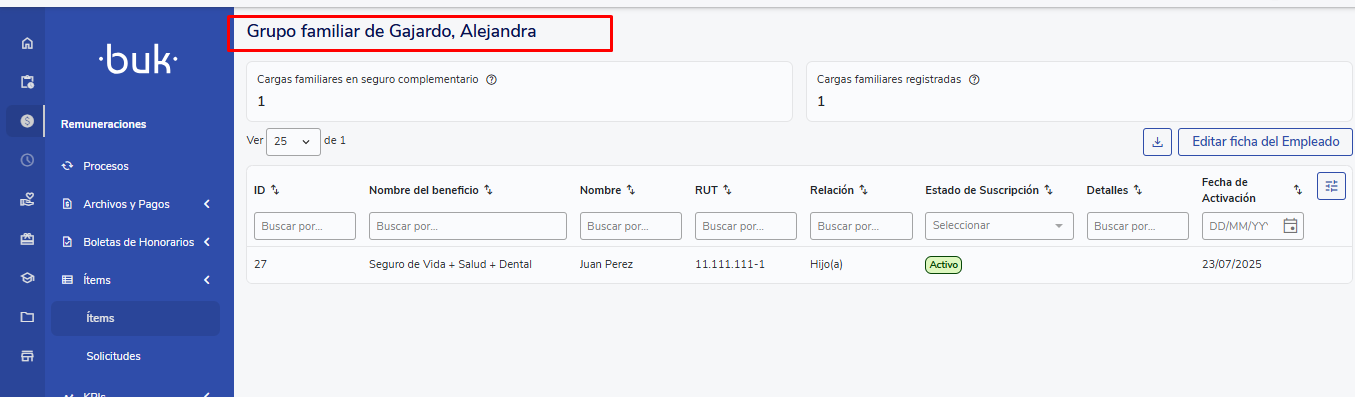
Task: Open column settings filter icon
Action: coord(1331,186)
